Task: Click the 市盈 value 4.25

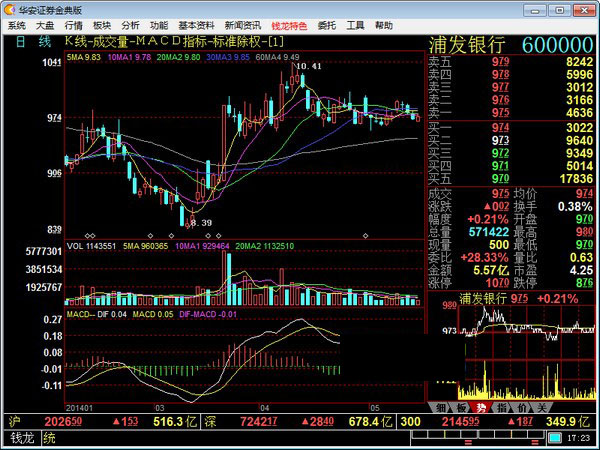Action: [581, 271]
